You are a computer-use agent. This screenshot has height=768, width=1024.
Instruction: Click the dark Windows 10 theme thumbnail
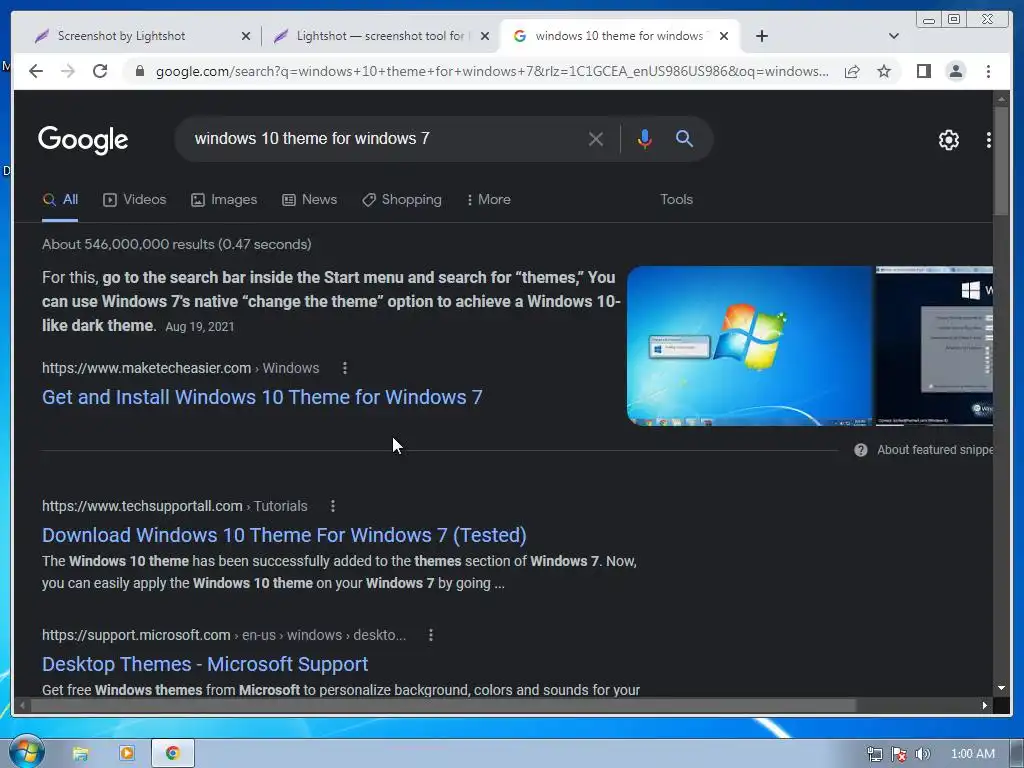[935, 345]
